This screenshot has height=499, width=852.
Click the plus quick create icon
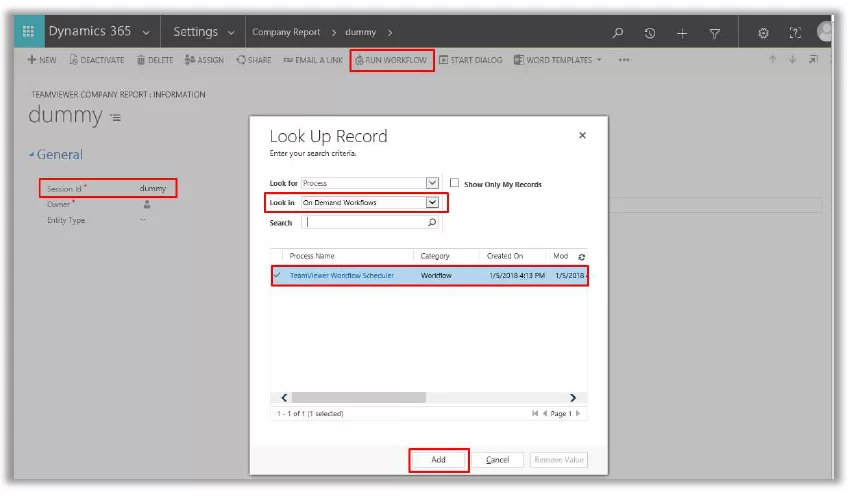[x=682, y=33]
